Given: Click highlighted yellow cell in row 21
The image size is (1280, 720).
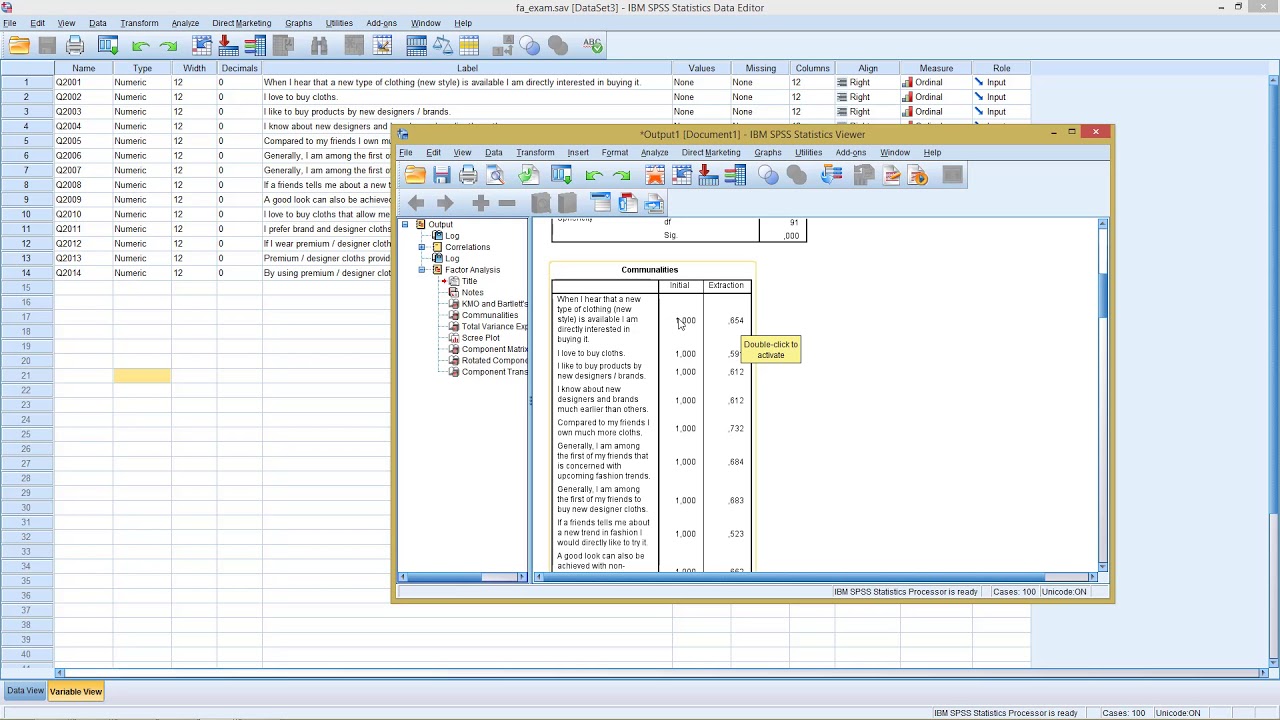Looking at the screenshot, I should [x=142, y=375].
